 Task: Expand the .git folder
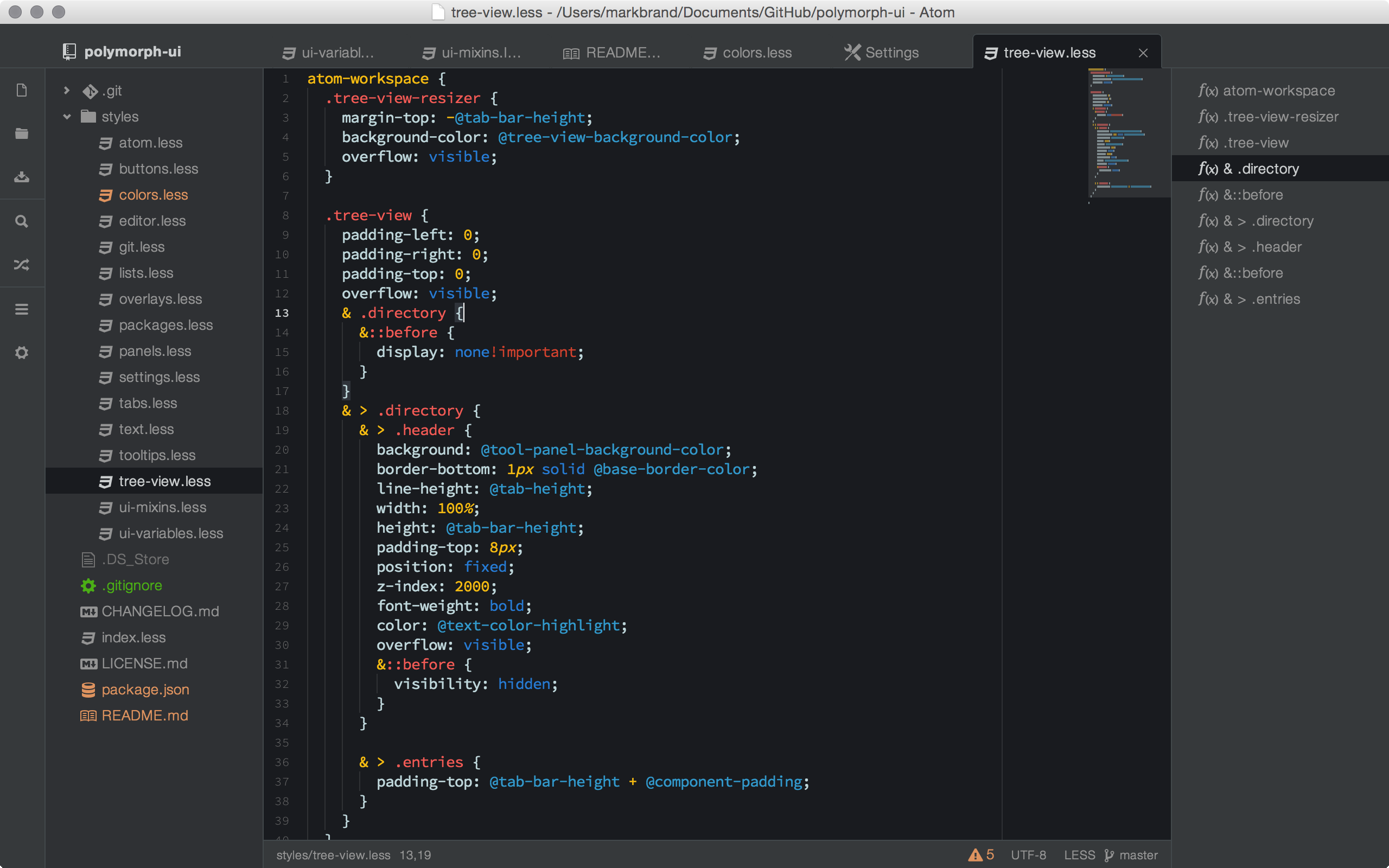[x=67, y=91]
